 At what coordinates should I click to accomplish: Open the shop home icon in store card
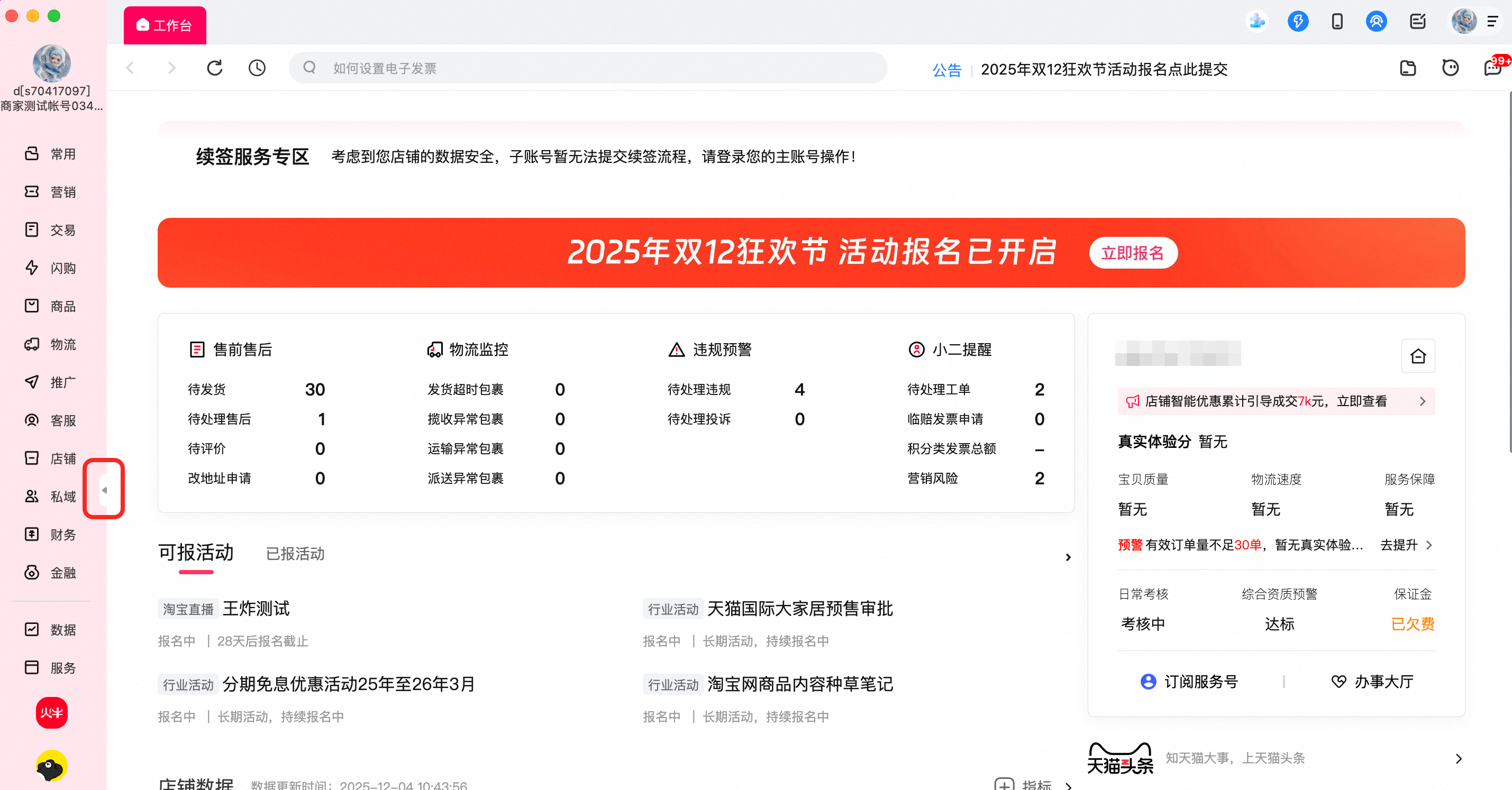coord(1418,356)
